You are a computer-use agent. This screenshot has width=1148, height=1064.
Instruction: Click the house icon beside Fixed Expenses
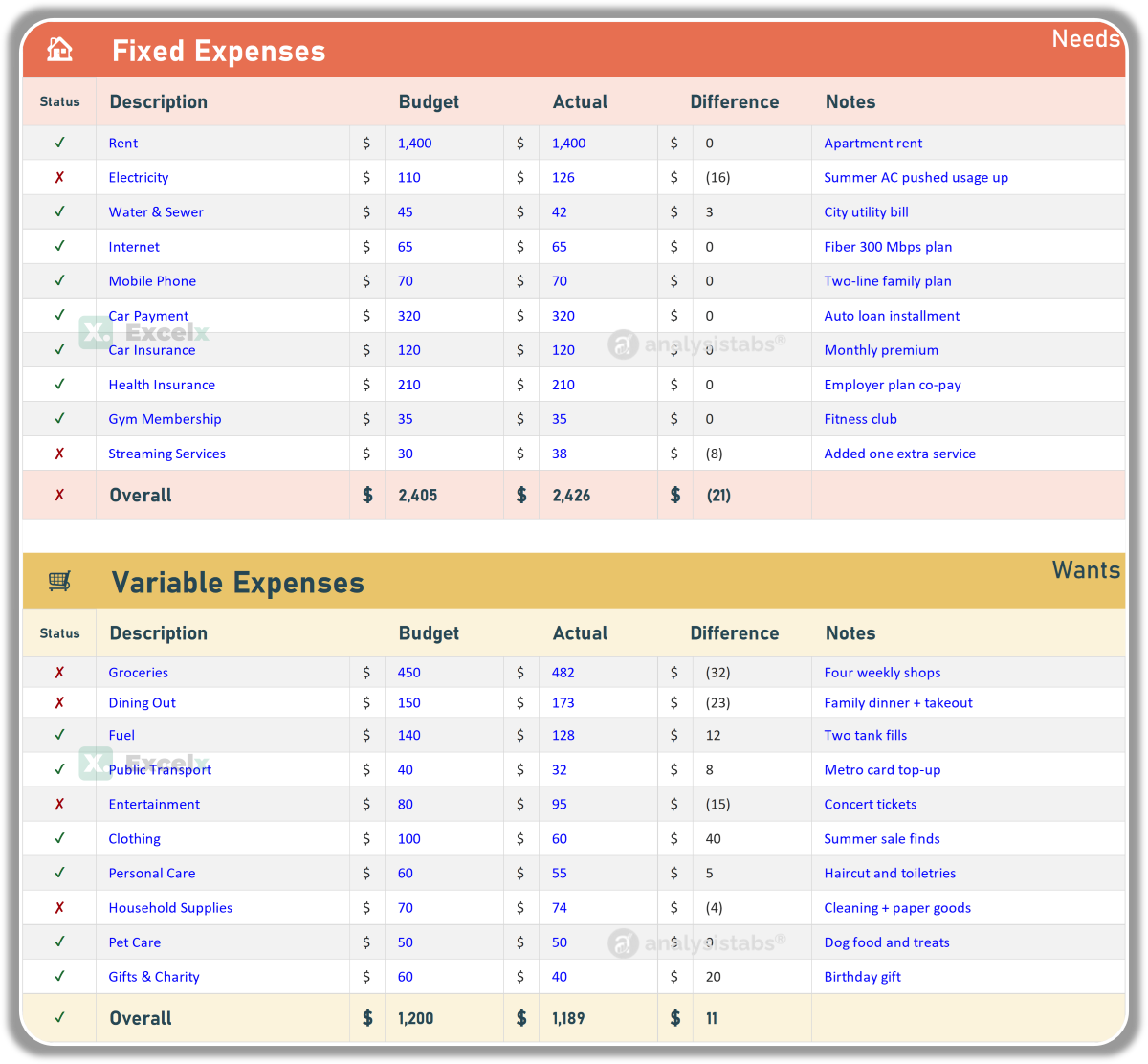(x=59, y=49)
